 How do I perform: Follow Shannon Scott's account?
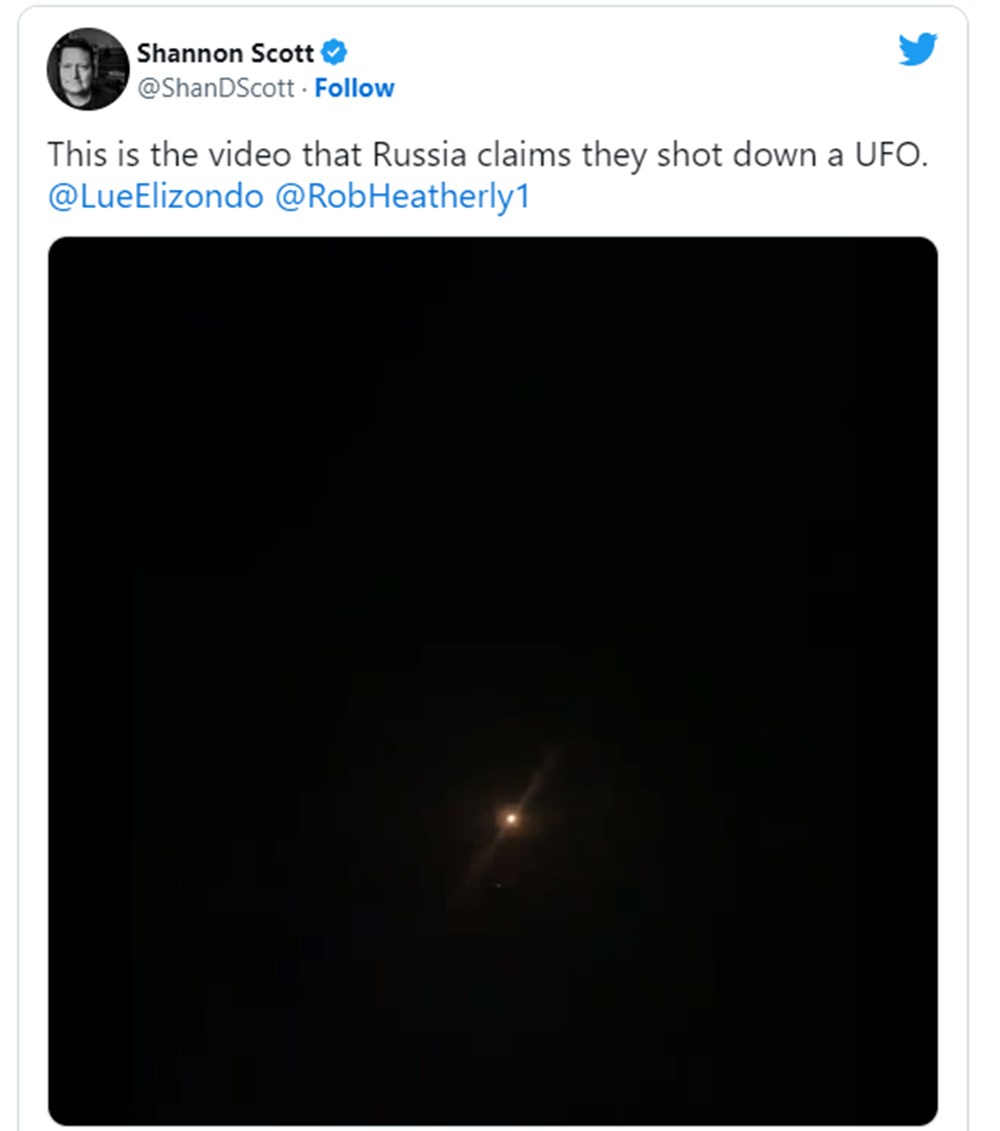point(355,88)
